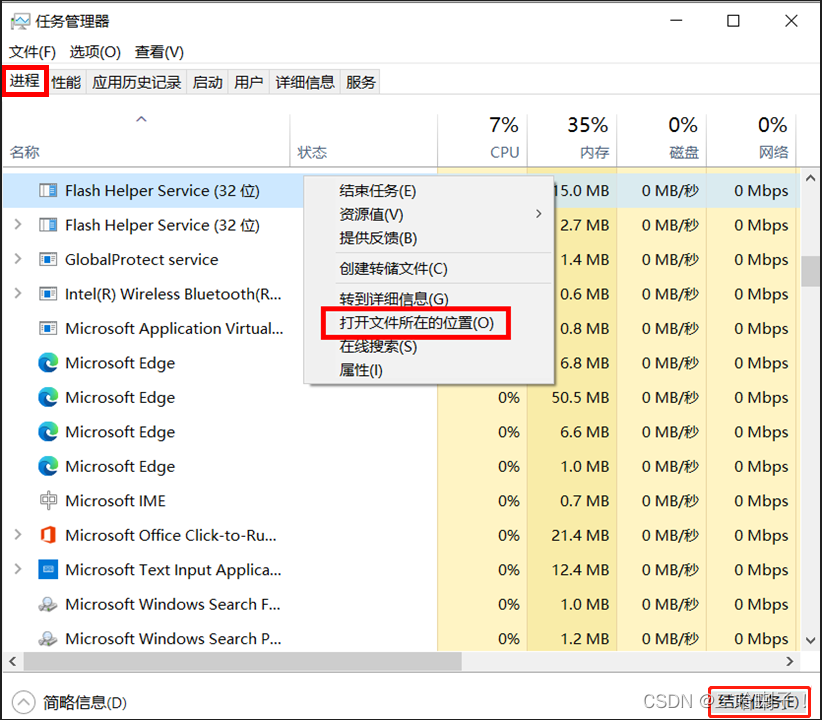Expand the second Flash Helper Service group

[18, 225]
